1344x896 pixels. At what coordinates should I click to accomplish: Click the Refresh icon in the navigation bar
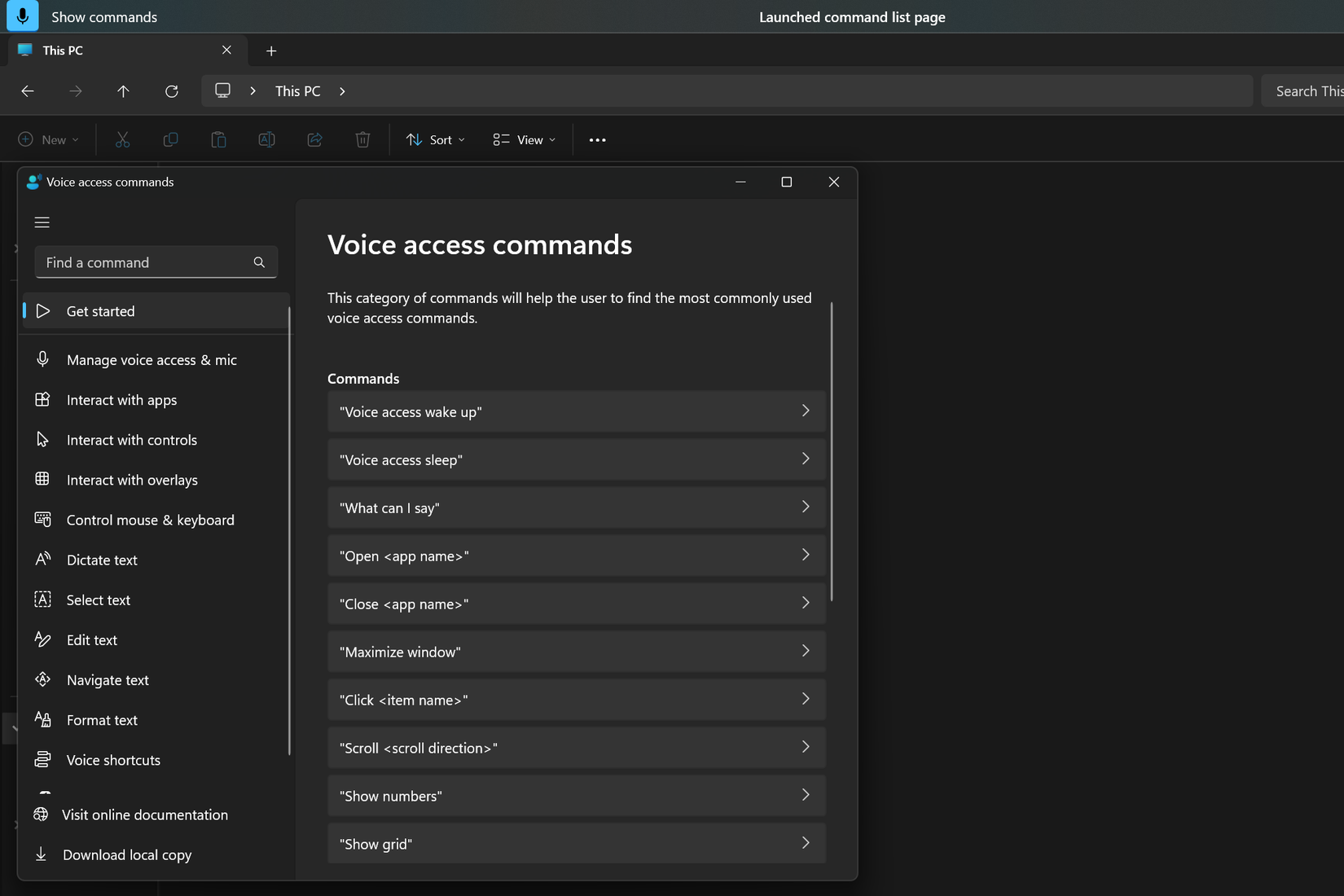(172, 91)
